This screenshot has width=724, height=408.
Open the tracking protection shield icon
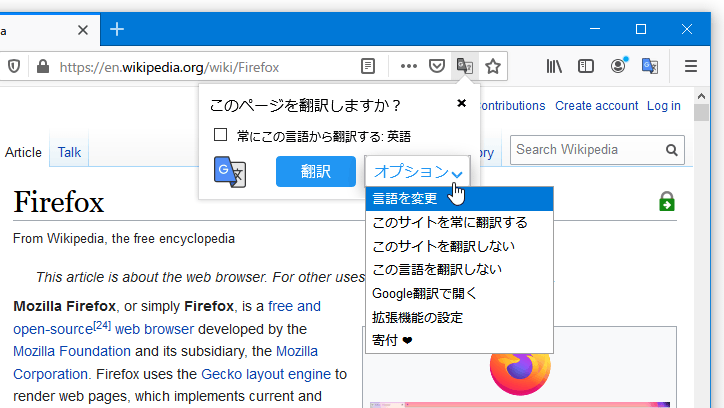(14, 66)
